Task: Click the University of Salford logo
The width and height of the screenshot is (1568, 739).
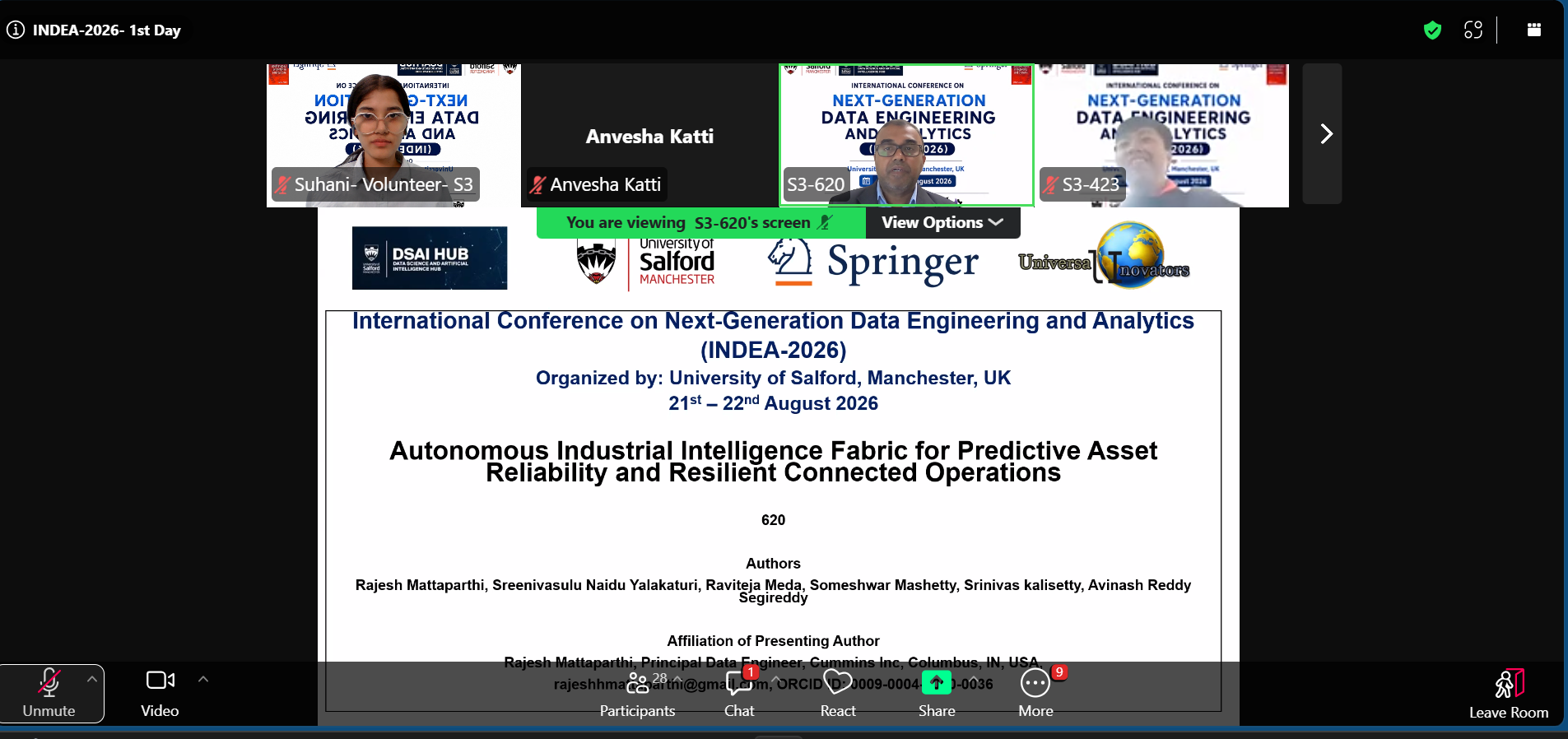Action: (x=645, y=263)
